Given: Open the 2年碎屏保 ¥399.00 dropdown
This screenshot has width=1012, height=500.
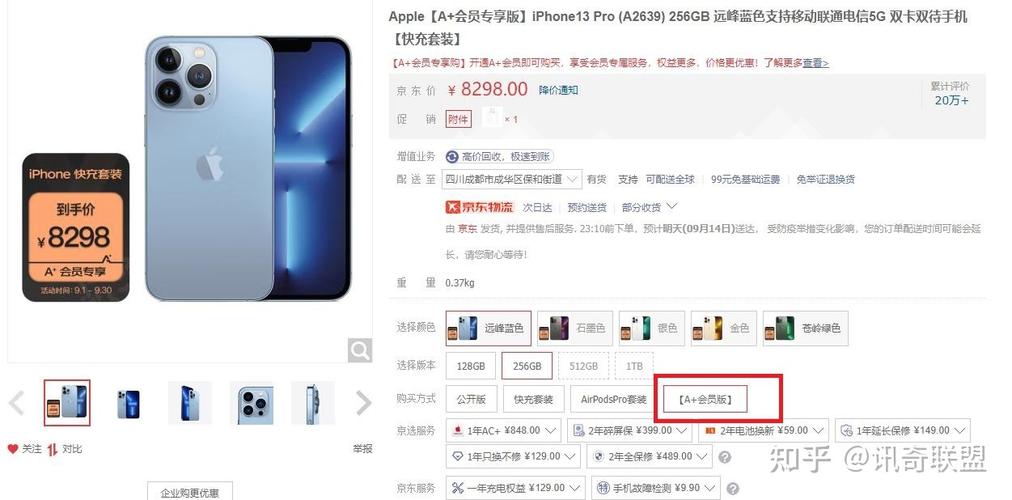Looking at the screenshot, I should pyautogui.click(x=629, y=430).
